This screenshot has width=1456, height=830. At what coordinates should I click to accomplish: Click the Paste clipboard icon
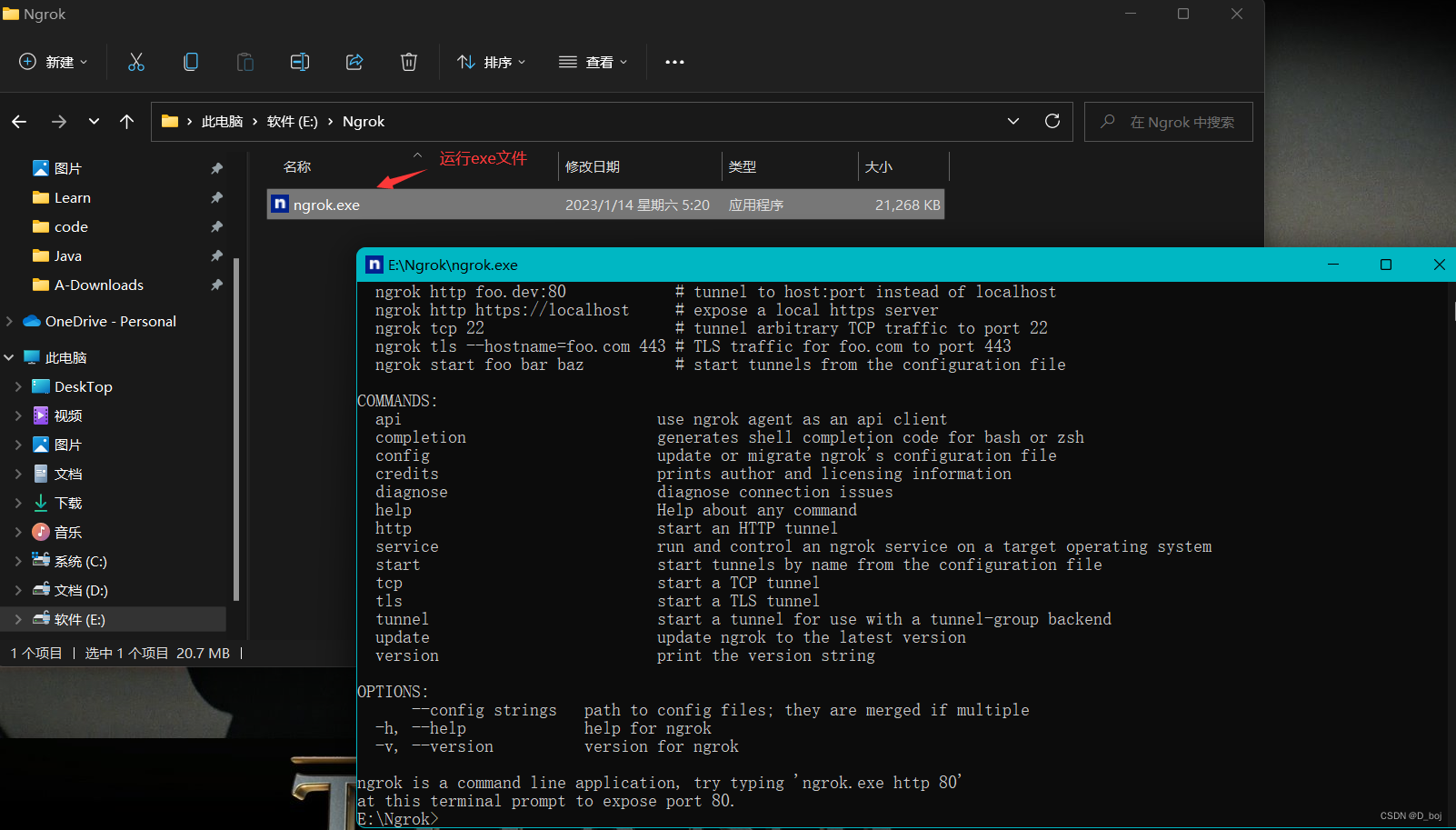pyautogui.click(x=245, y=62)
